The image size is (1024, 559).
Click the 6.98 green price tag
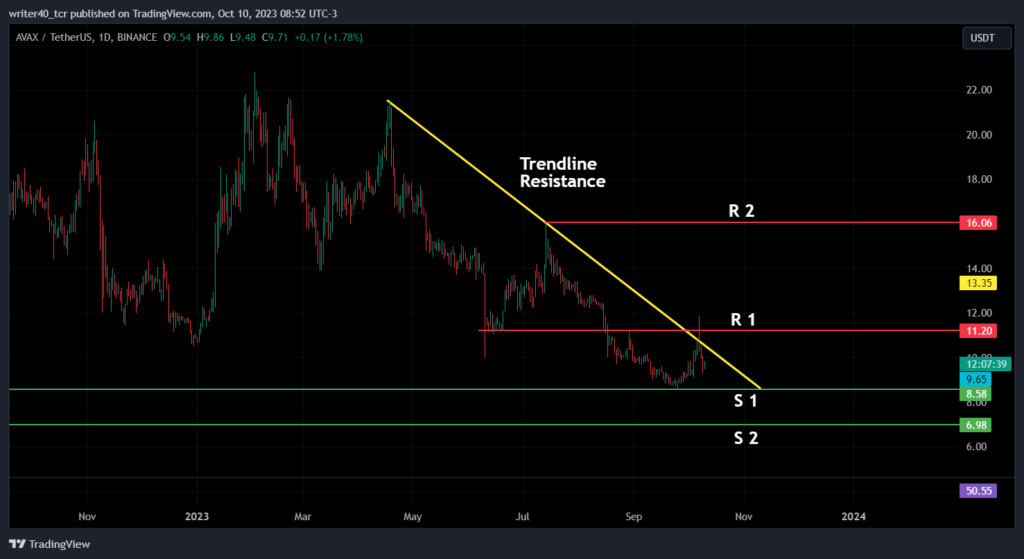[x=975, y=425]
